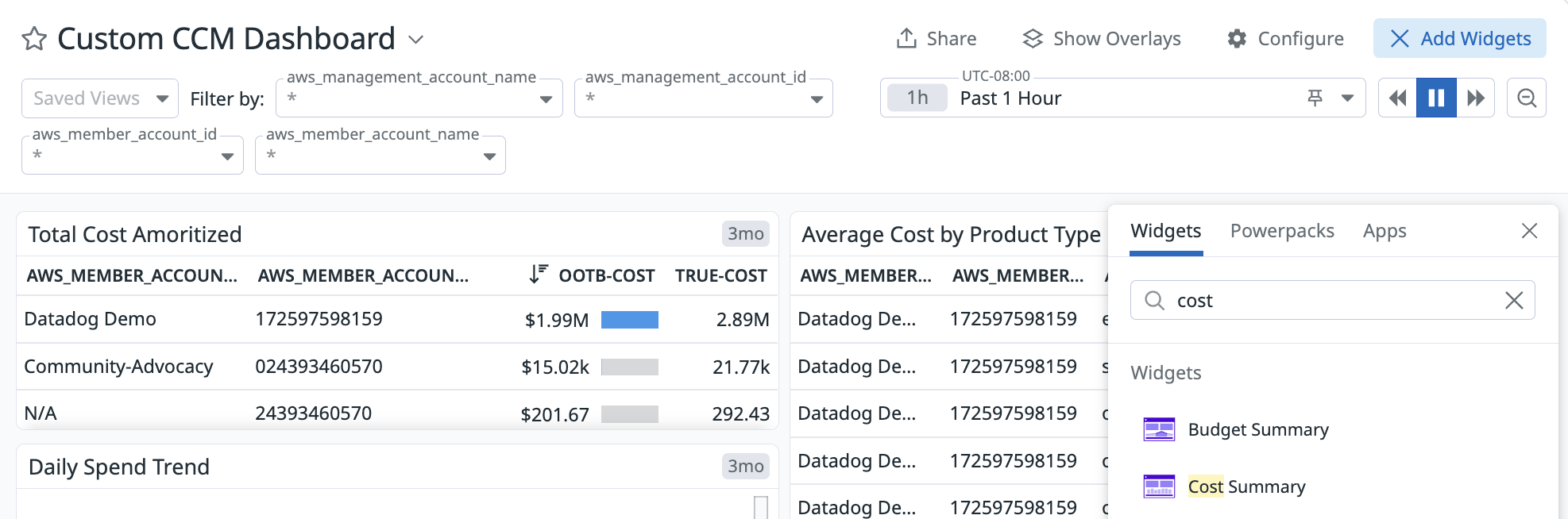Screen dimensions: 1568x519
Task: Open aws_management_account_name filter dropdown
Action: click(419, 98)
